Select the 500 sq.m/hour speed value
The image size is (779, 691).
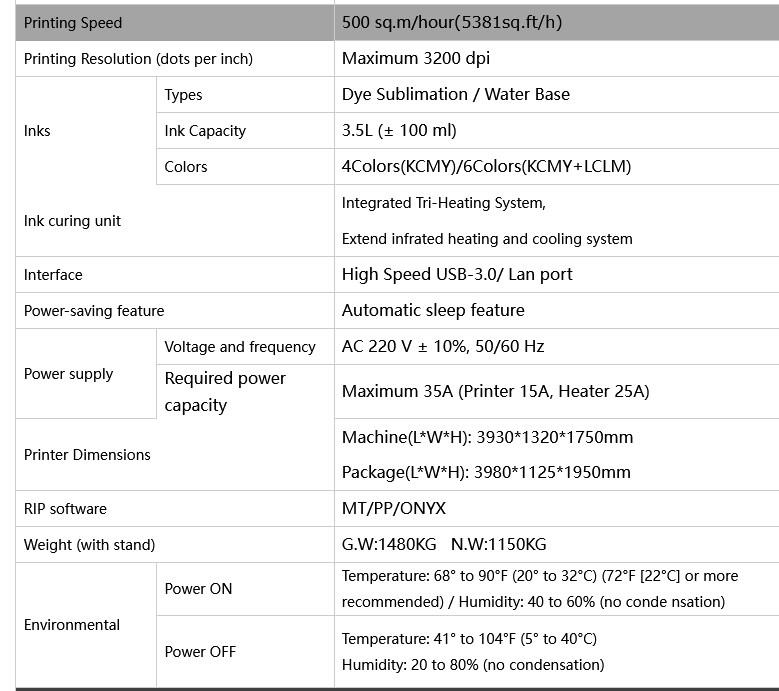coord(452,22)
